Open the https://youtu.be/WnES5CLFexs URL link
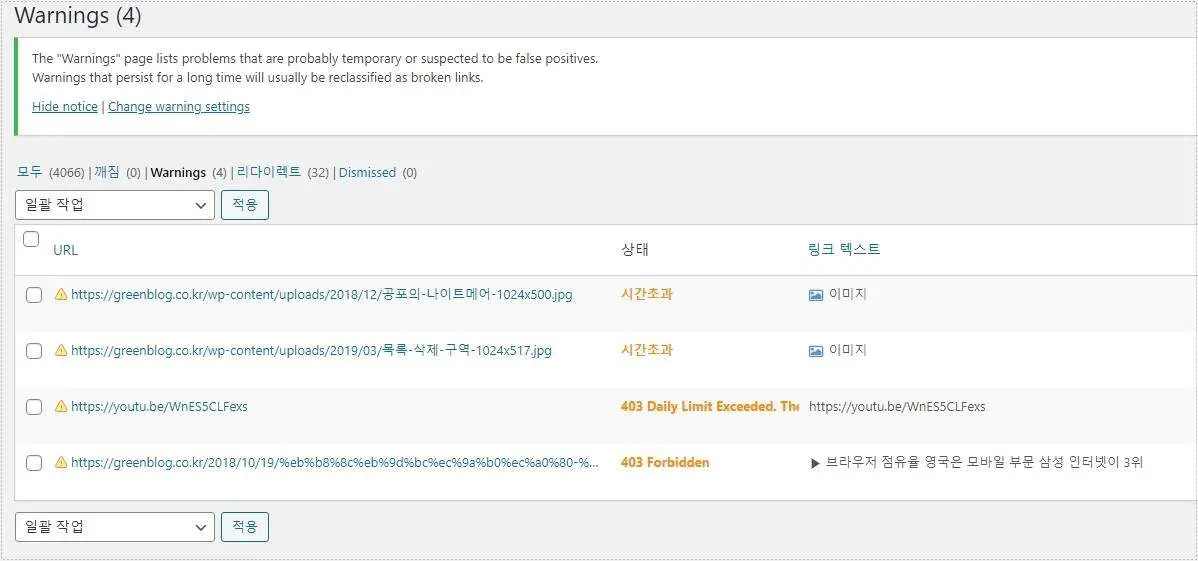 pyautogui.click(x=159, y=407)
